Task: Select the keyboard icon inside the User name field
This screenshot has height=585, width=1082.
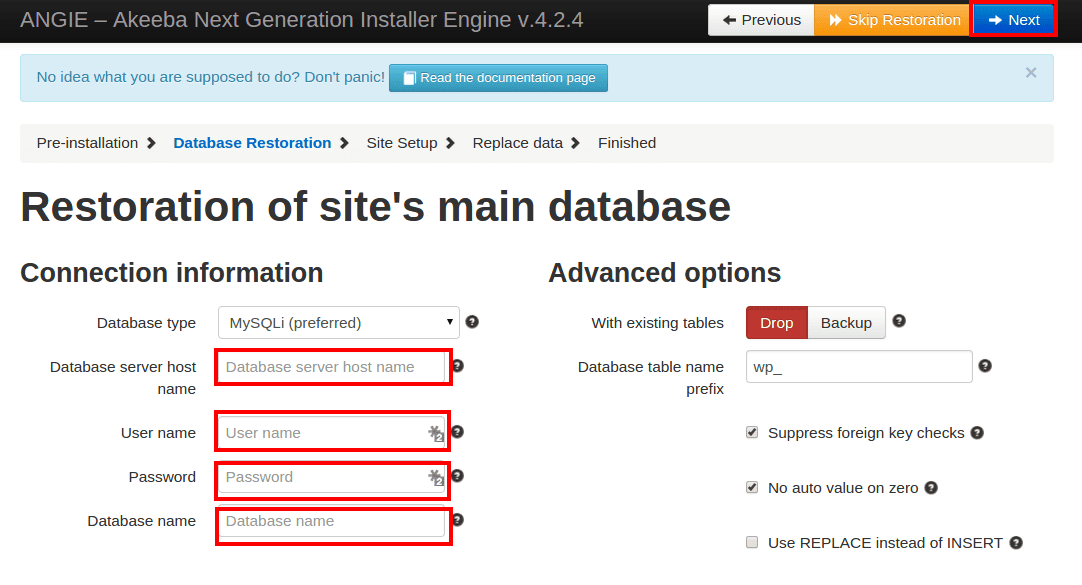Action: (437, 432)
